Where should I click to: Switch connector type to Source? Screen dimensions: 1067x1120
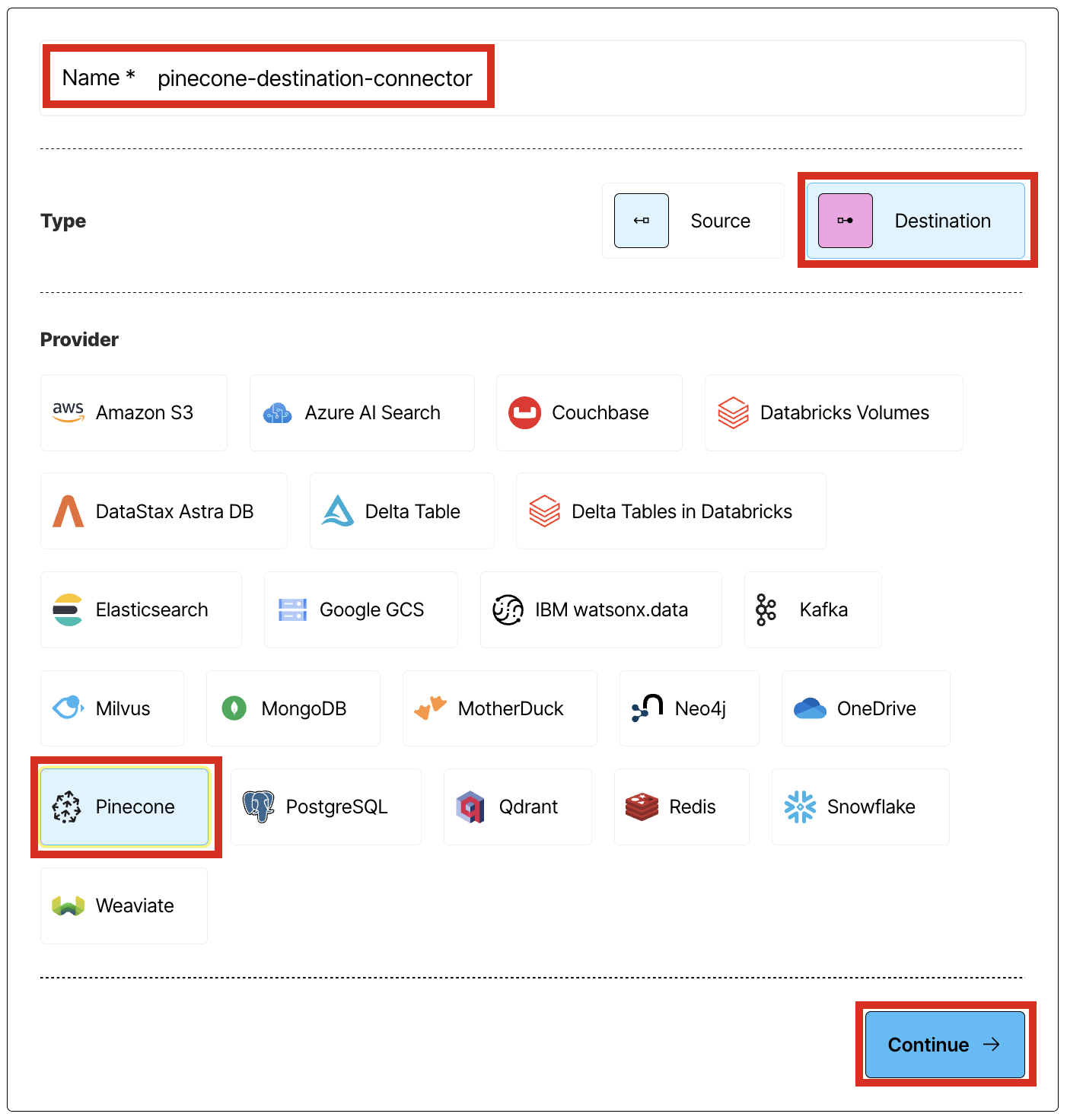click(x=693, y=221)
